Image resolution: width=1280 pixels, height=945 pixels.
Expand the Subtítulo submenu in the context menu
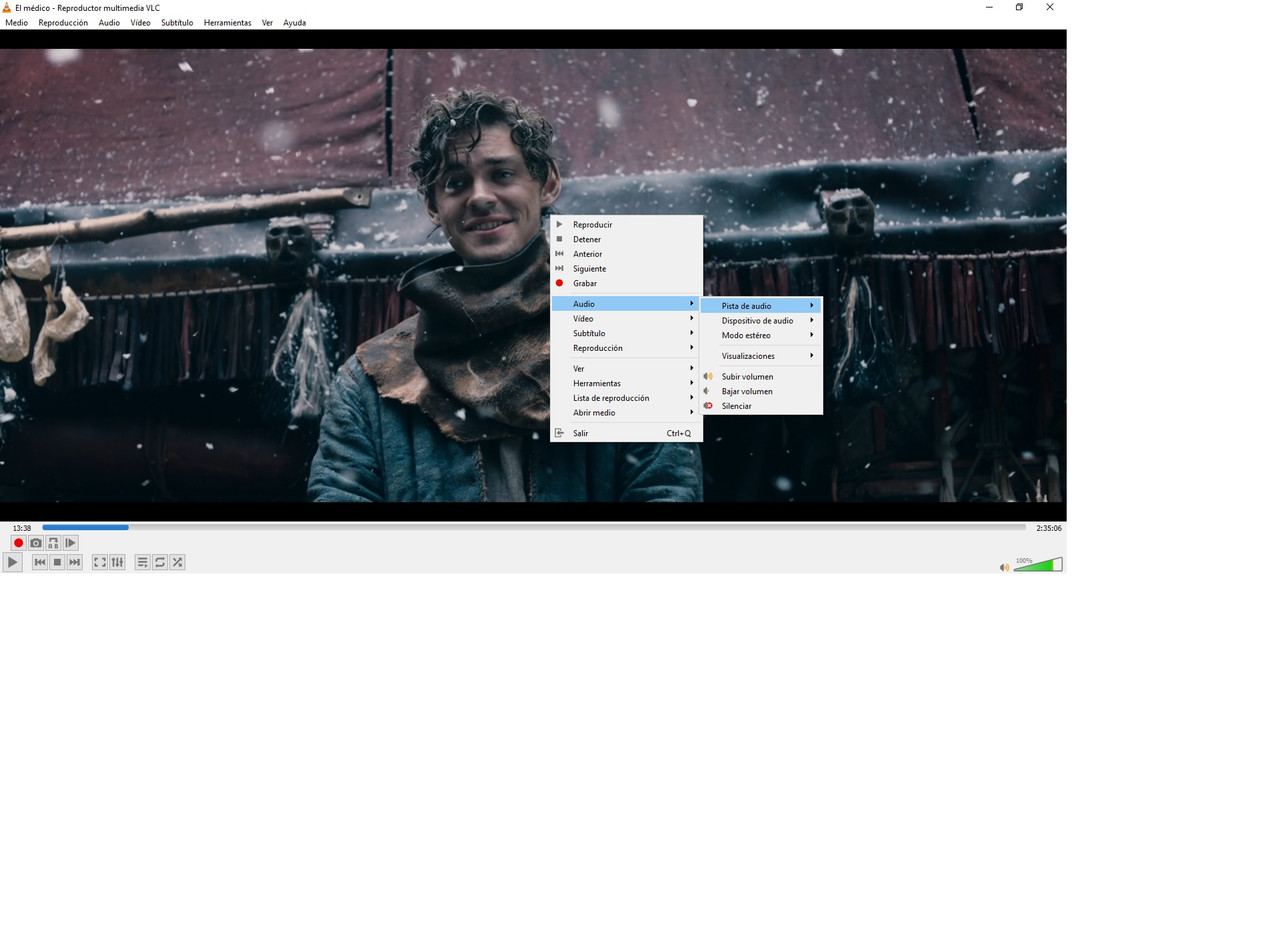click(x=627, y=334)
